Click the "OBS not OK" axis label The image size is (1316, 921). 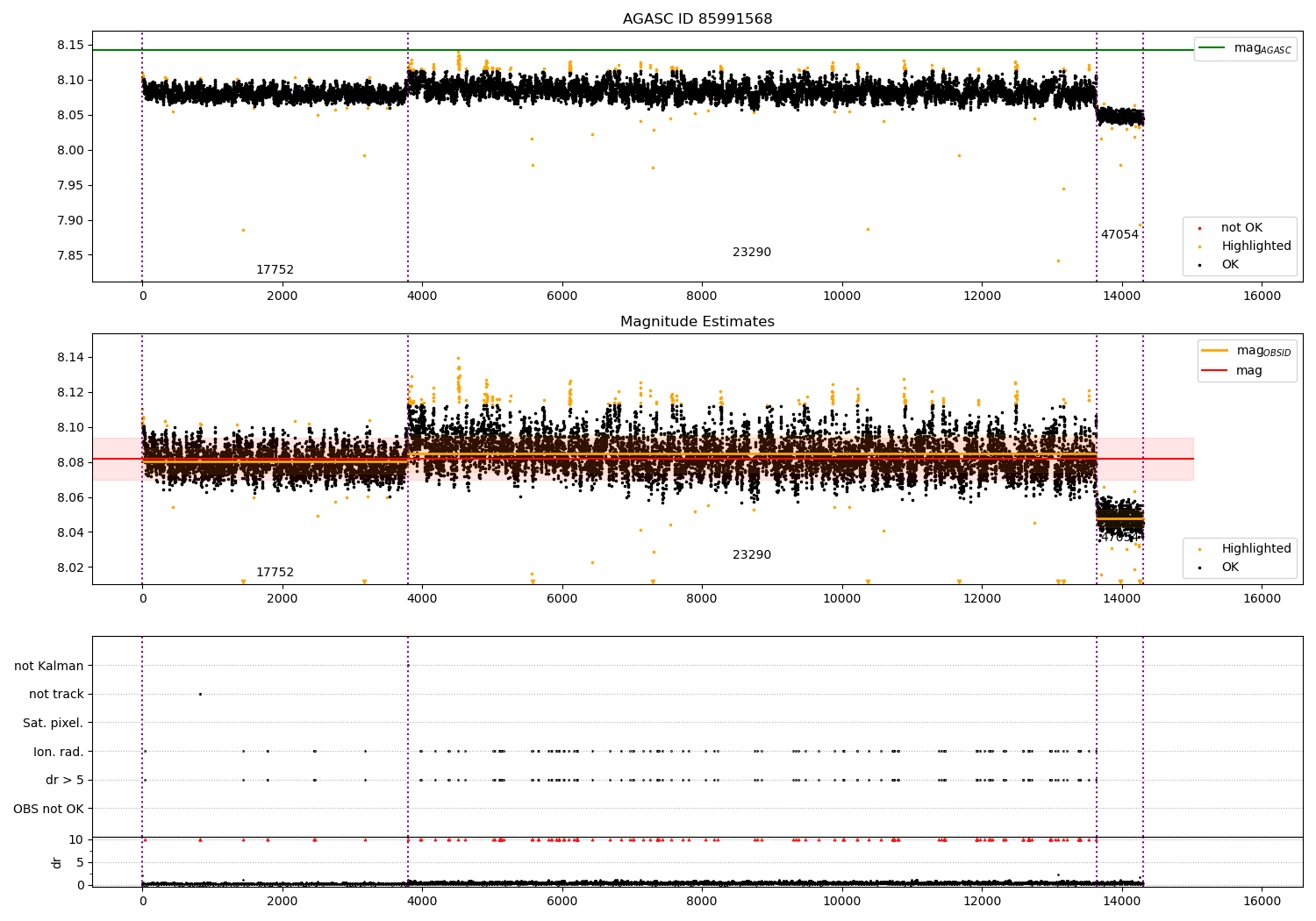tap(49, 809)
